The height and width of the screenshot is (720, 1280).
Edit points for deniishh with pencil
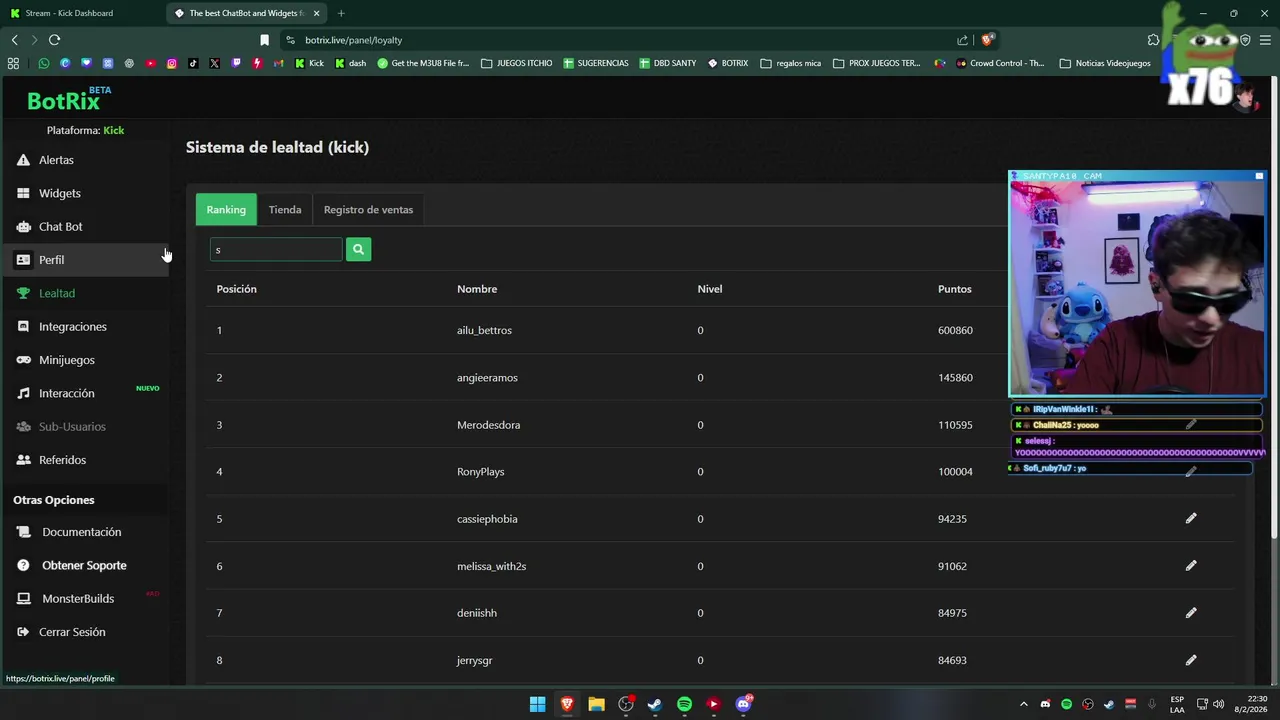coord(1191,612)
